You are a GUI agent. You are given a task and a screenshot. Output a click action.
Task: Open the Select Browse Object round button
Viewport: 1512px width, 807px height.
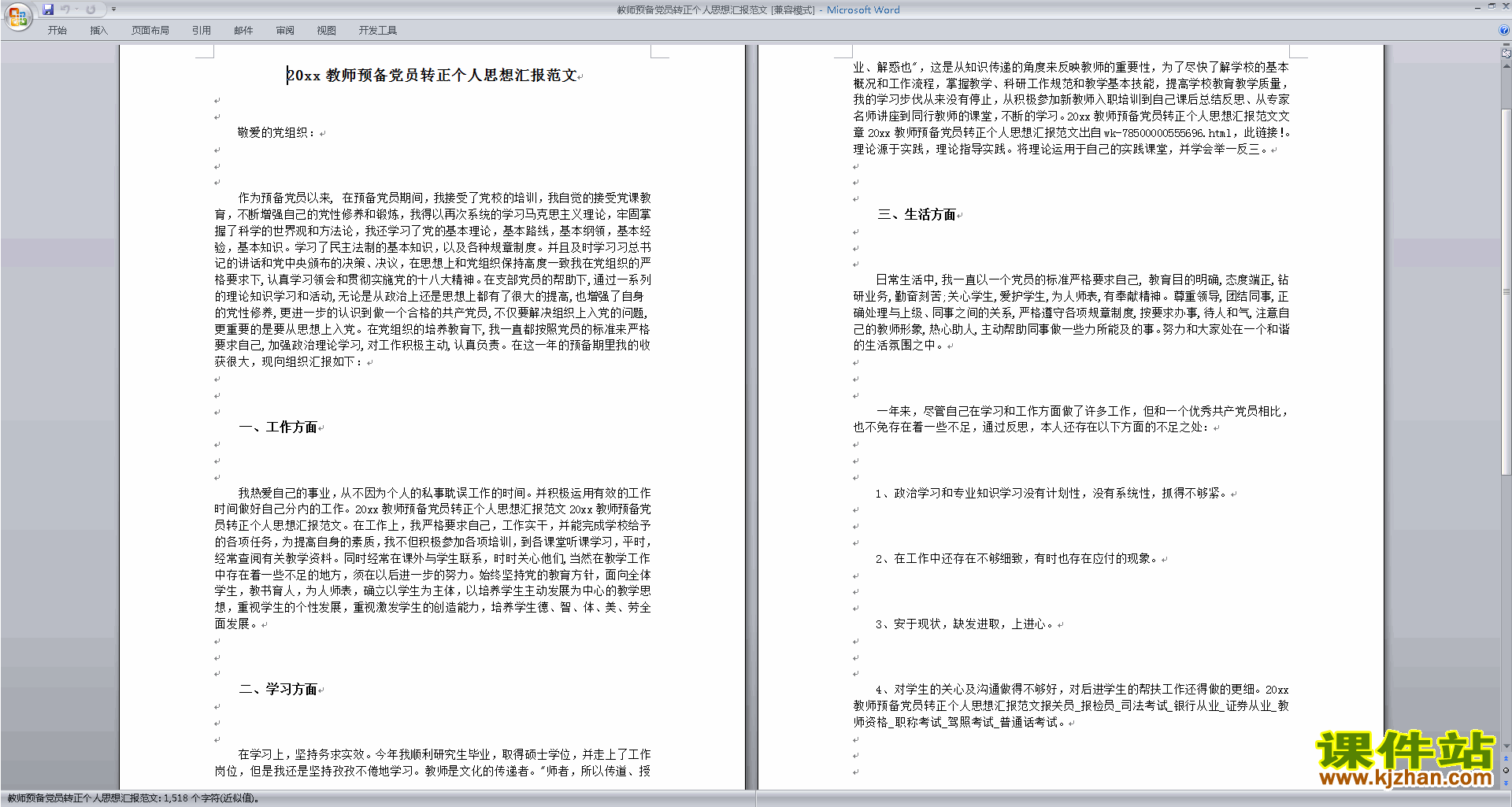[x=1506, y=770]
